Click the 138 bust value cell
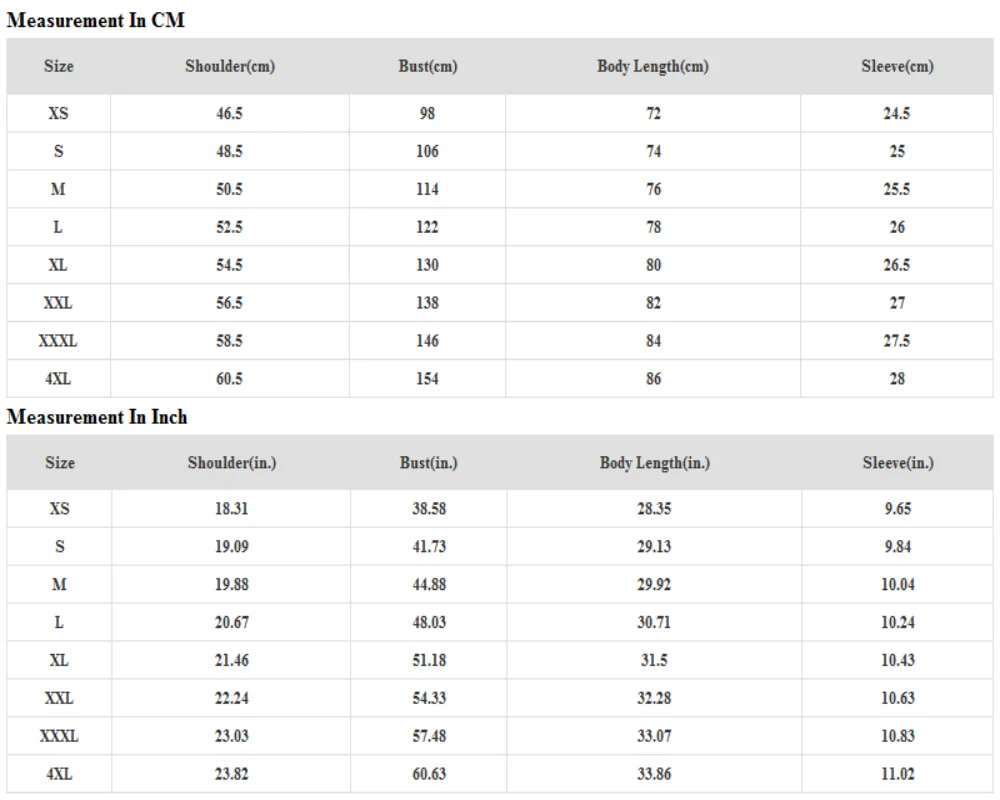The height and width of the screenshot is (800, 1000). click(x=427, y=303)
